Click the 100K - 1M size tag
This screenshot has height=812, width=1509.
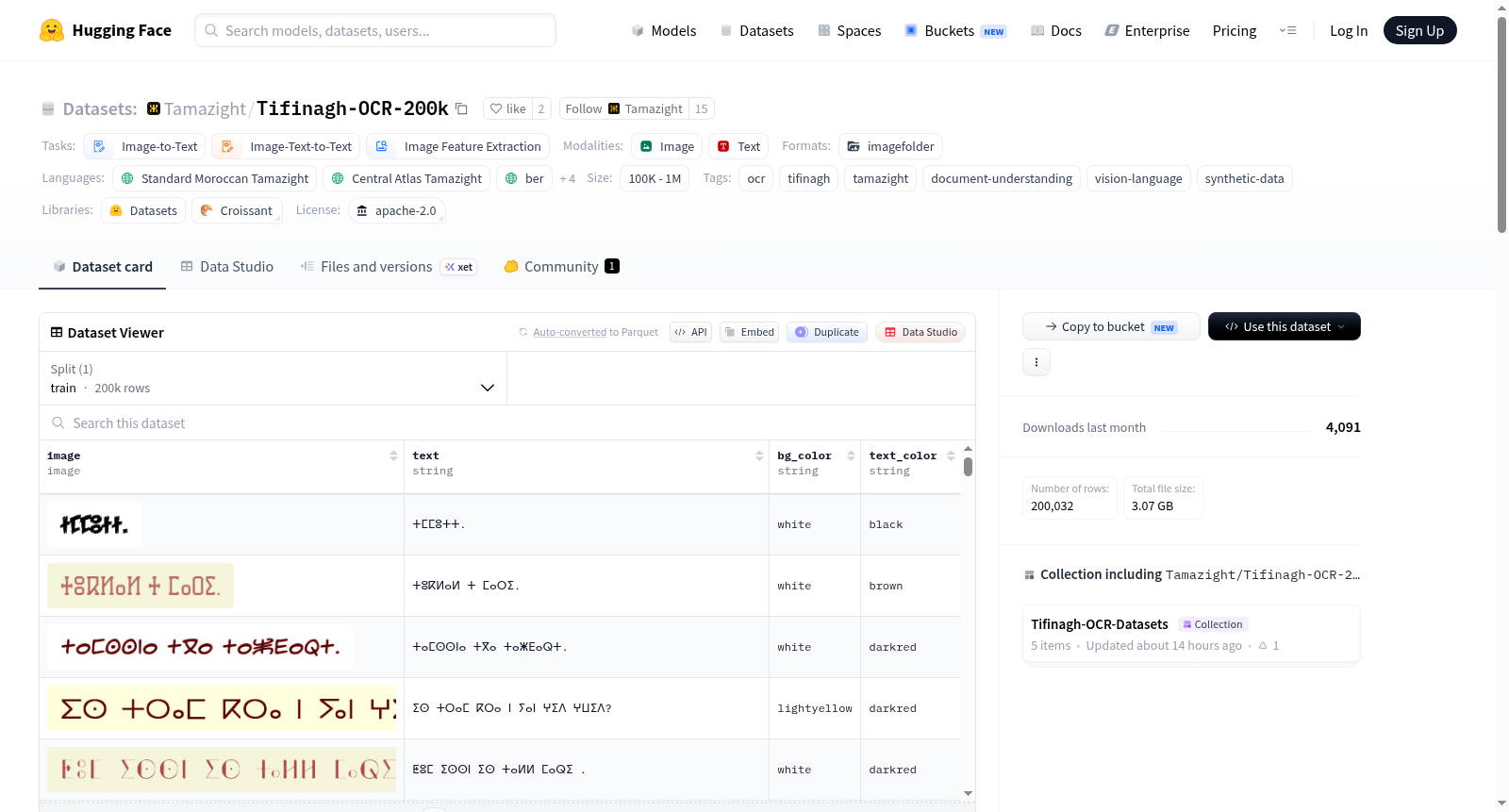655,178
